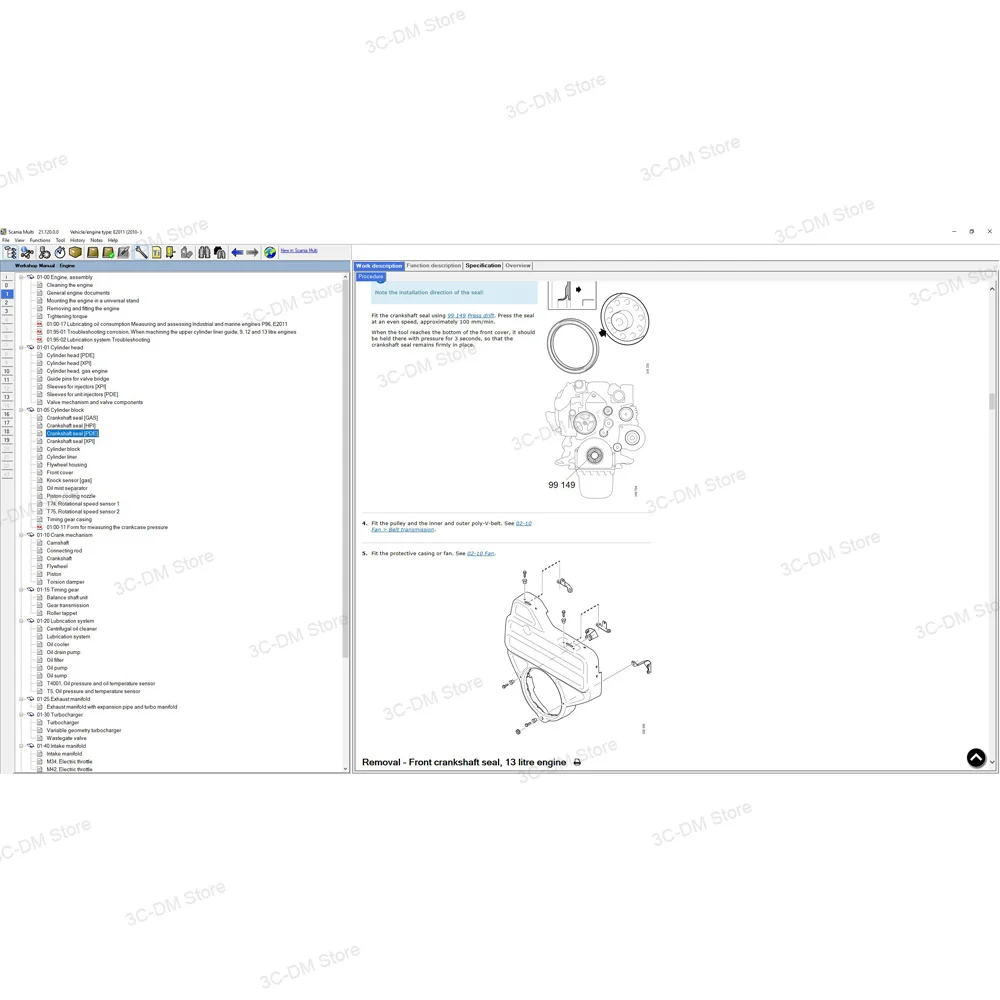1000x1000 pixels.
Task: Click the round black scroll-to-top button
Action: click(x=976, y=758)
